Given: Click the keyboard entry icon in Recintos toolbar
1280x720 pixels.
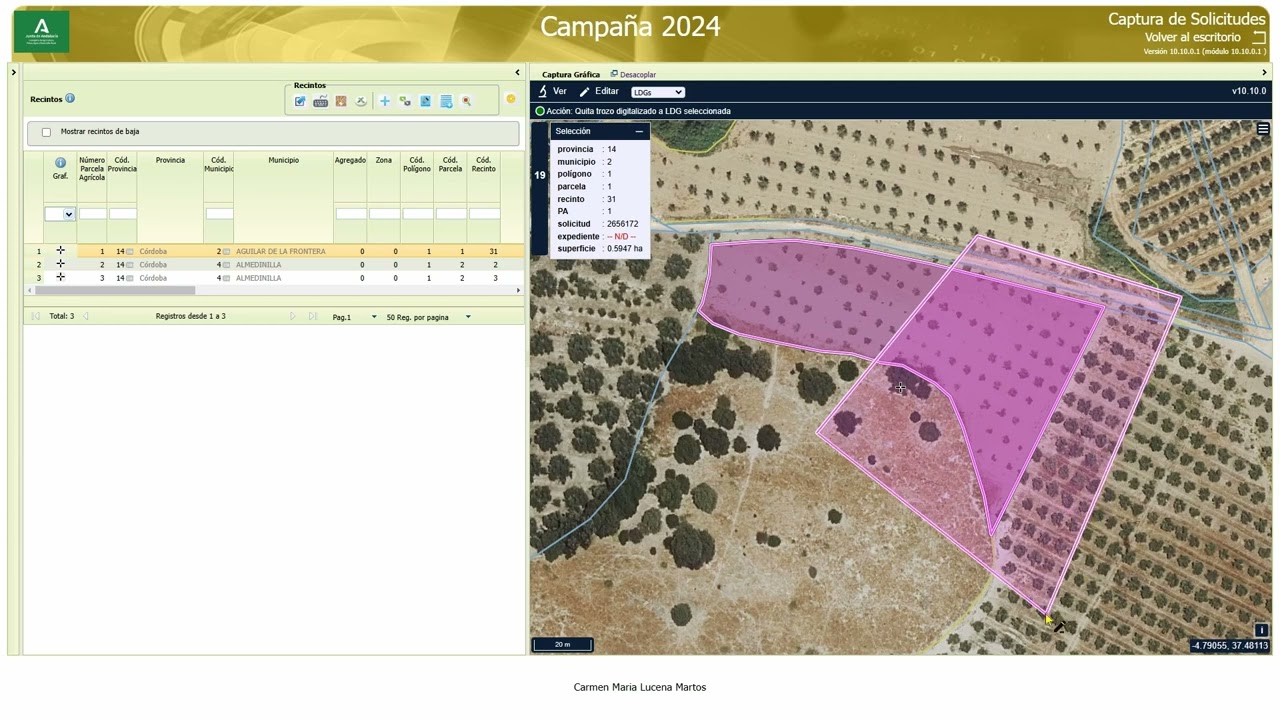Looking at the screenshot, I should tap(321, 101).
